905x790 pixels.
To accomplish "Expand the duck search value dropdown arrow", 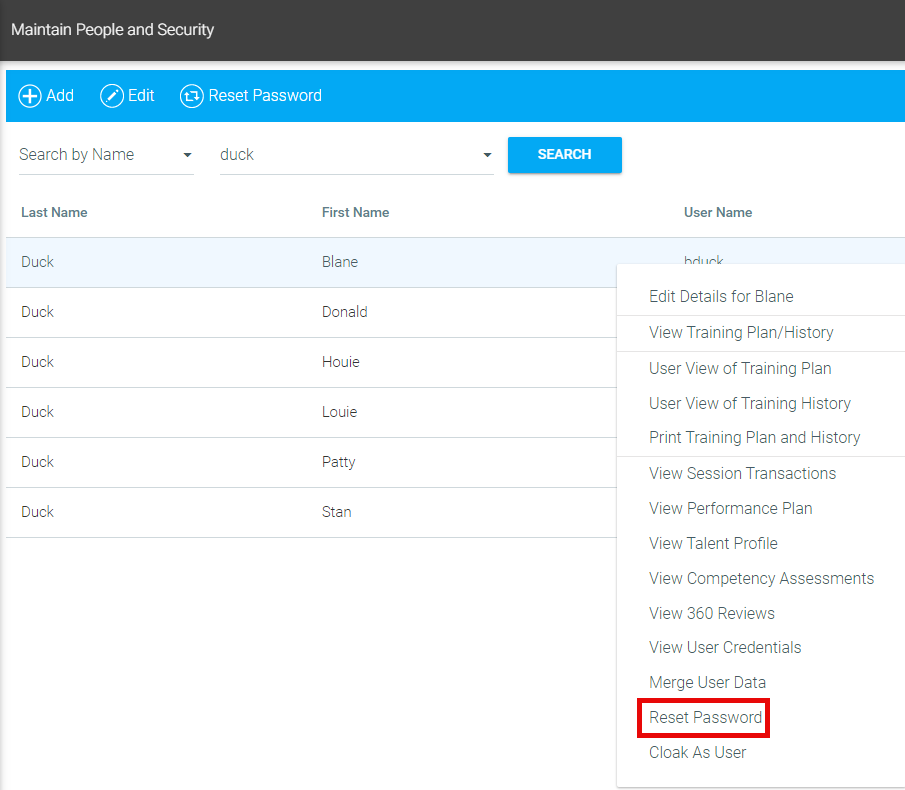I will (x=487, y=155).
